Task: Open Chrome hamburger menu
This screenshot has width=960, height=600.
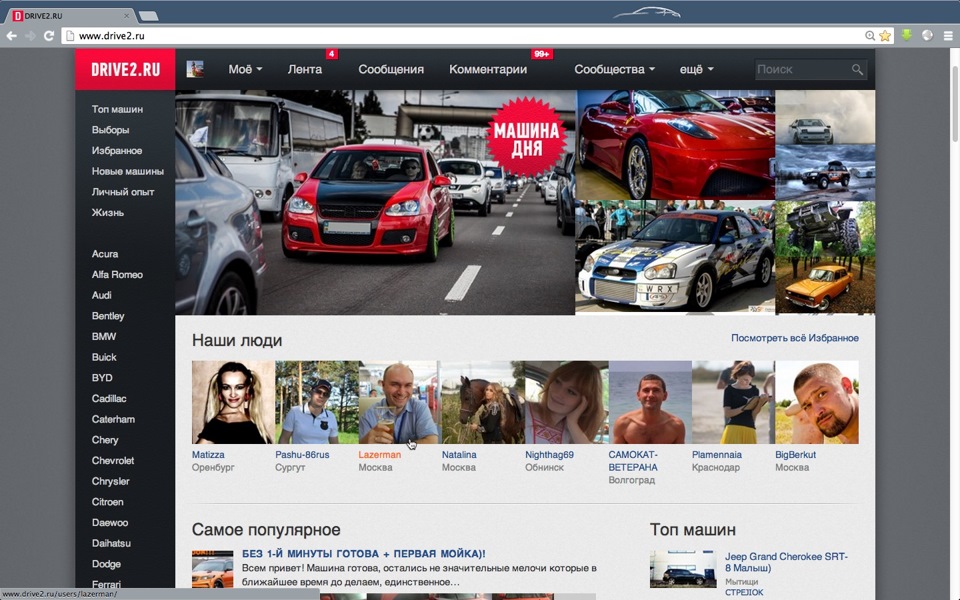Action: pos(948,36)
